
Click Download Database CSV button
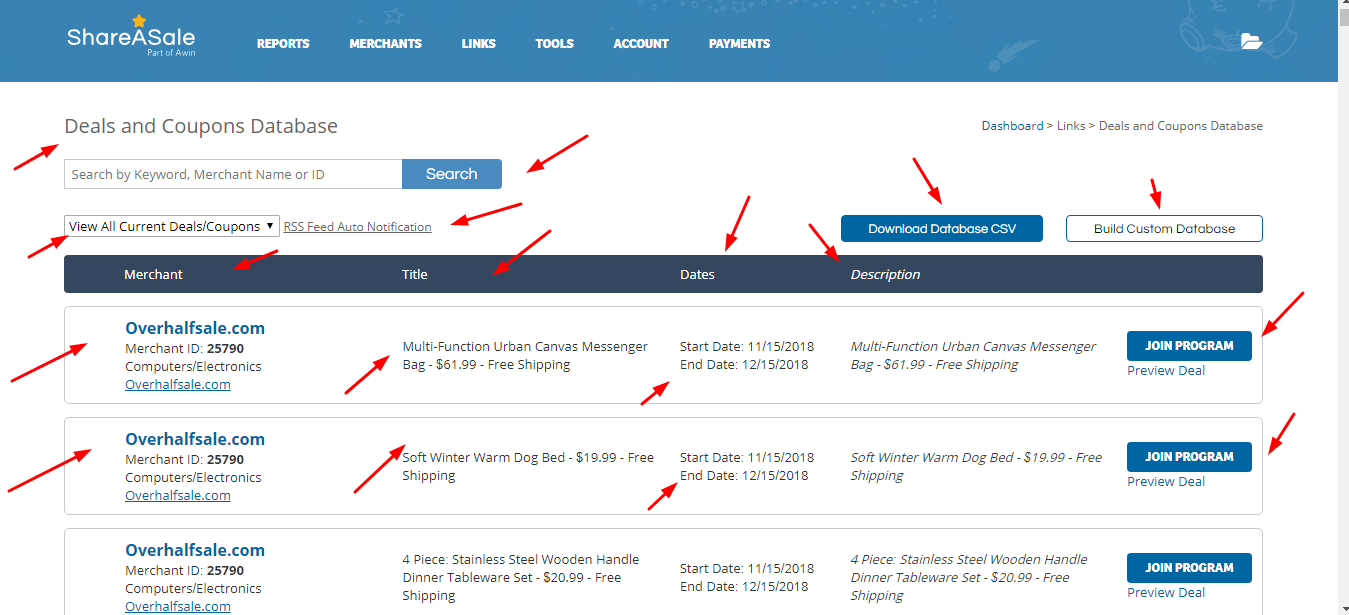pos(942,229)
